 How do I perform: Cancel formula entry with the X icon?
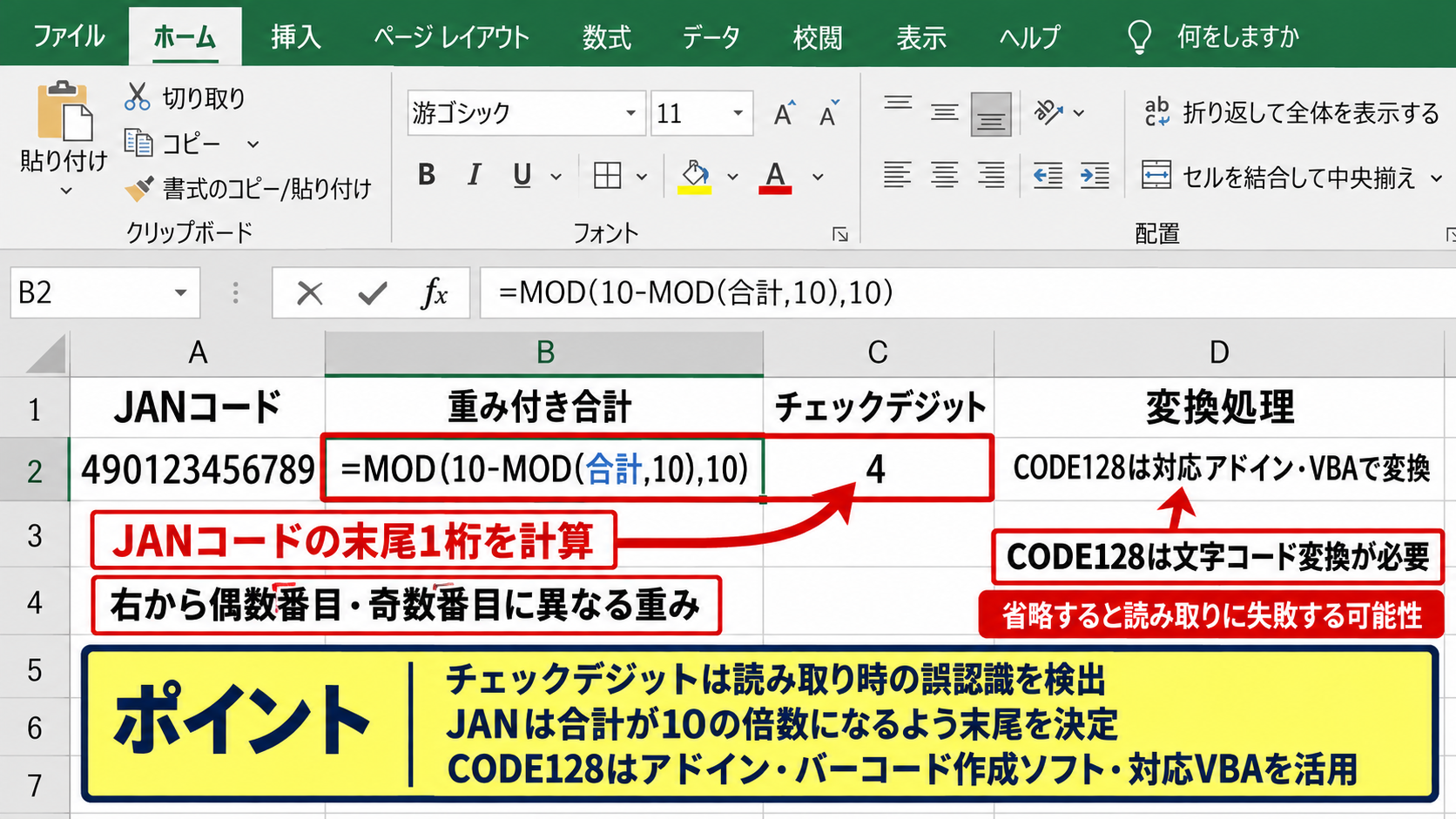pyautogui.click(x=309, y=293)
